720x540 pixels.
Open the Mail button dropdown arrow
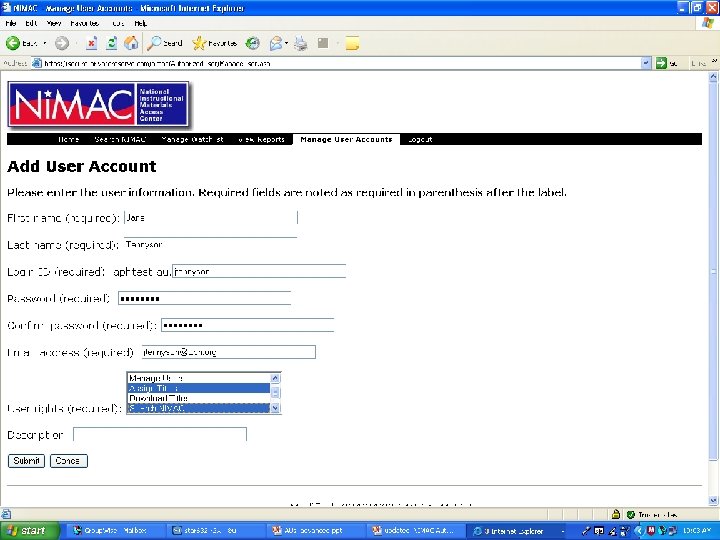click(287, 43)
